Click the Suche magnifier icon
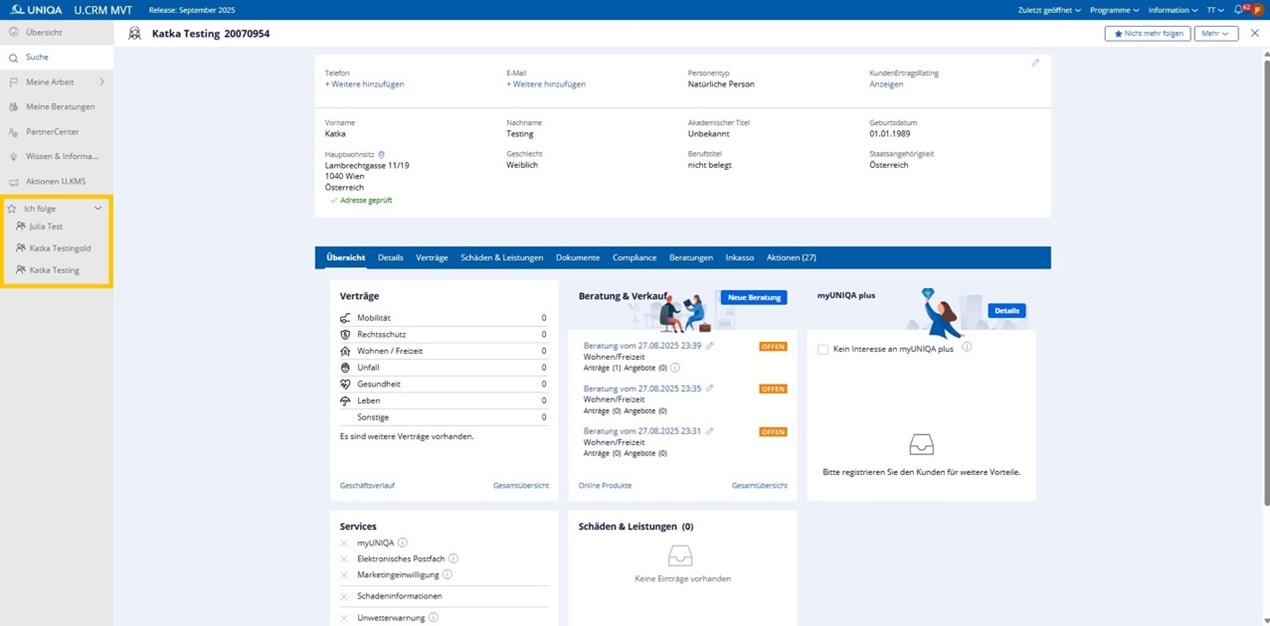Screen dimensions: 1270x626 [13, 57]
